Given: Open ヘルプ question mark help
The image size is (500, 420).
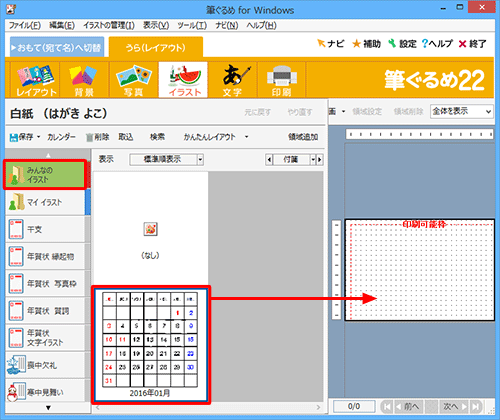Looking at the screenshot, I should coord(437,44).
